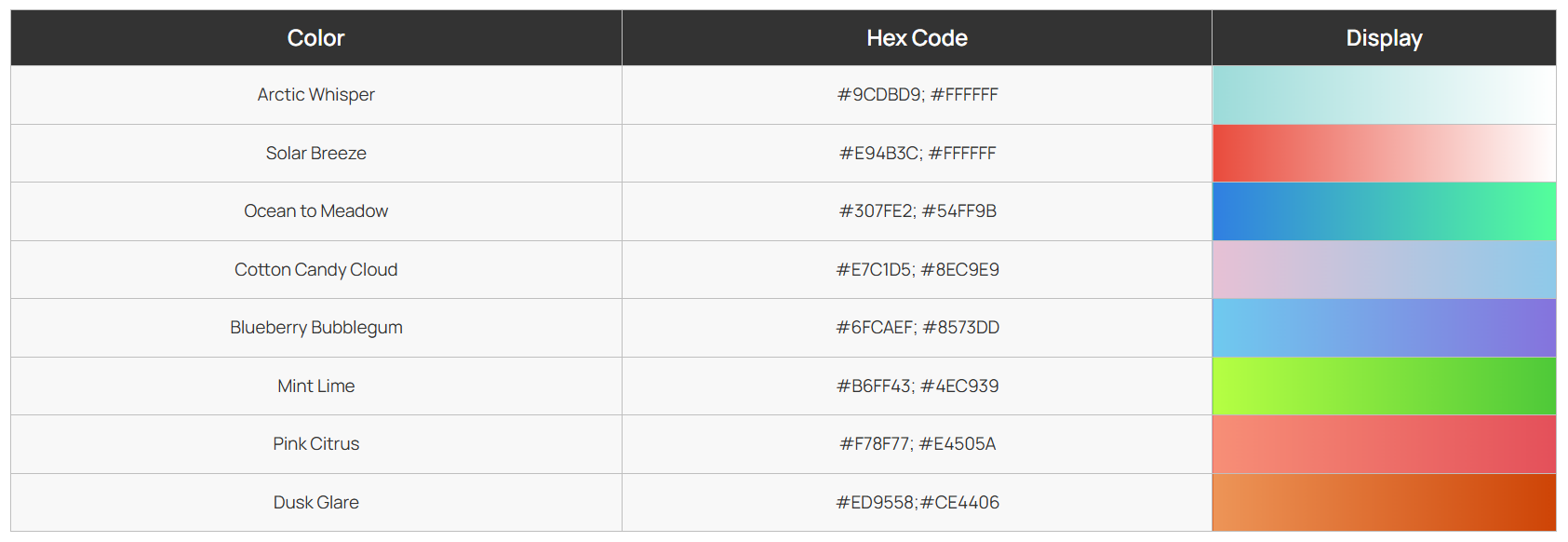Viewport: 1568px width, 542px height.
Task: Click the Blueberry Bubblegum name cell
Action: point(316,328)
